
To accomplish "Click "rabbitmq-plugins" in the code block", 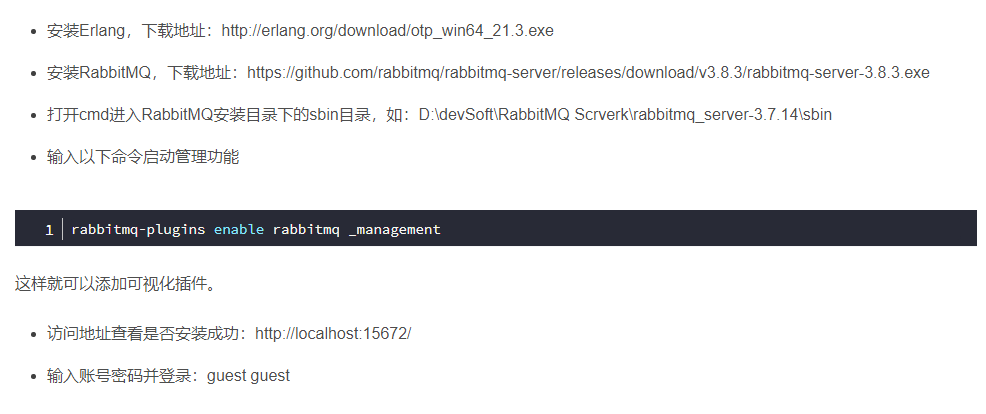I will 138,229.
